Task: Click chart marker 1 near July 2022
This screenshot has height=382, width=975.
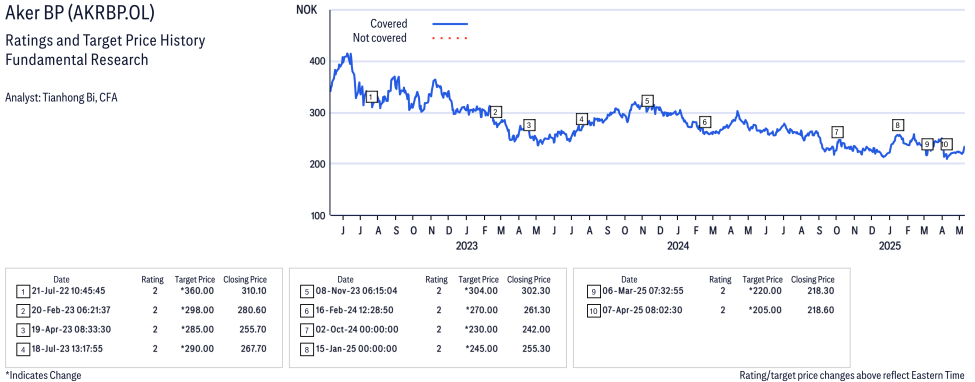Action: [371, 97]
